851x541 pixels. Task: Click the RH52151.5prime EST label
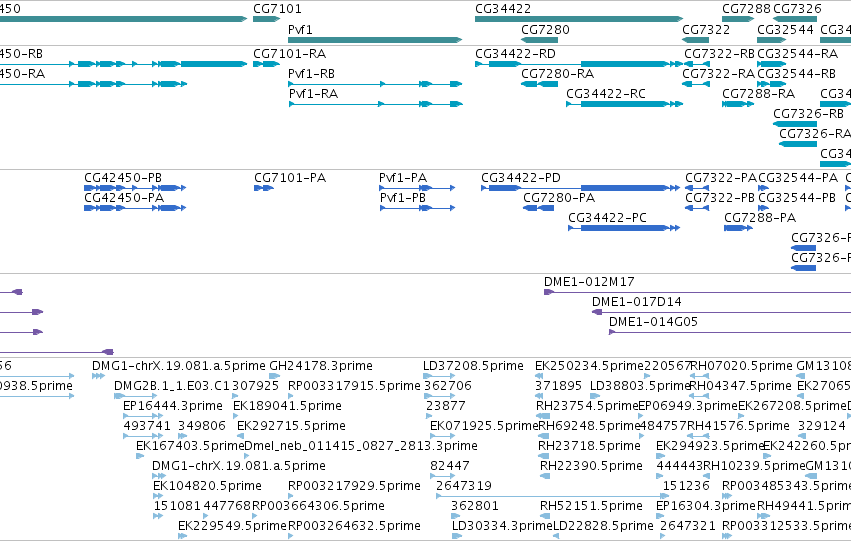[x=592, y=506]
